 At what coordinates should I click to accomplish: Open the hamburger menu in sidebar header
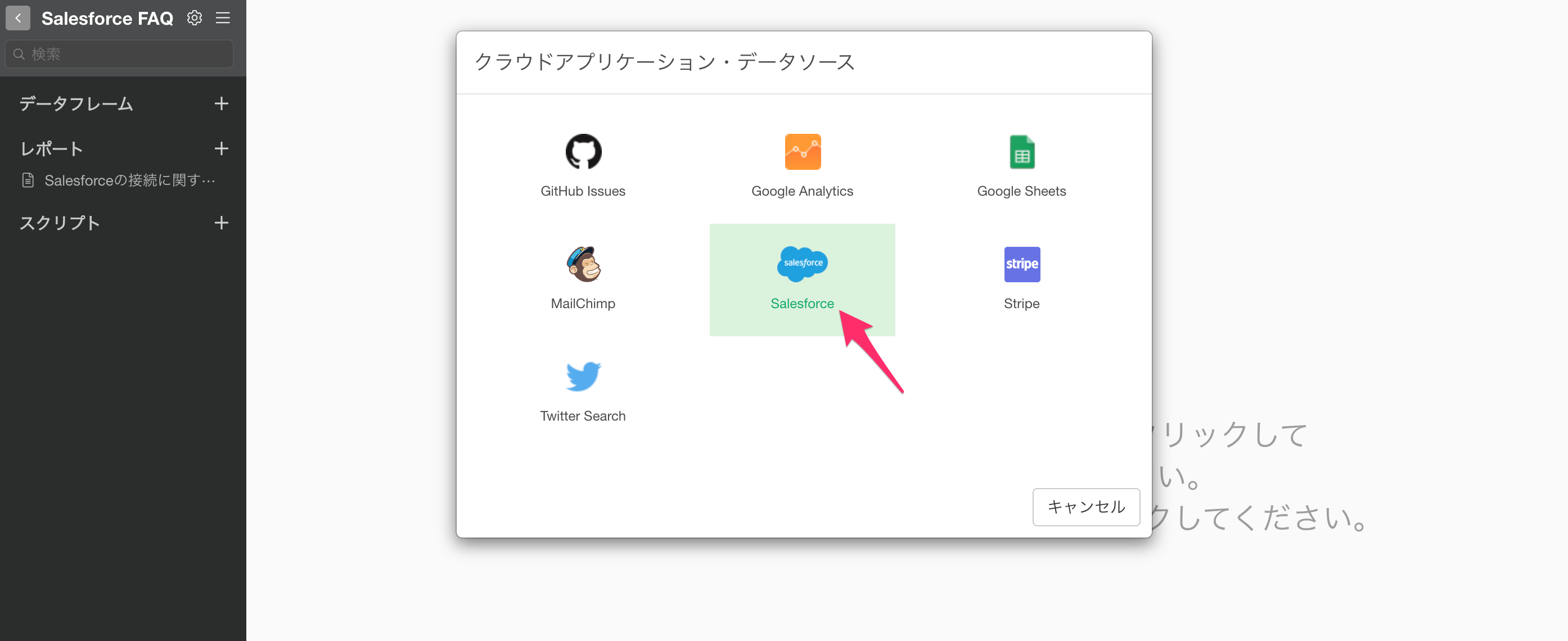click(223, 17)
